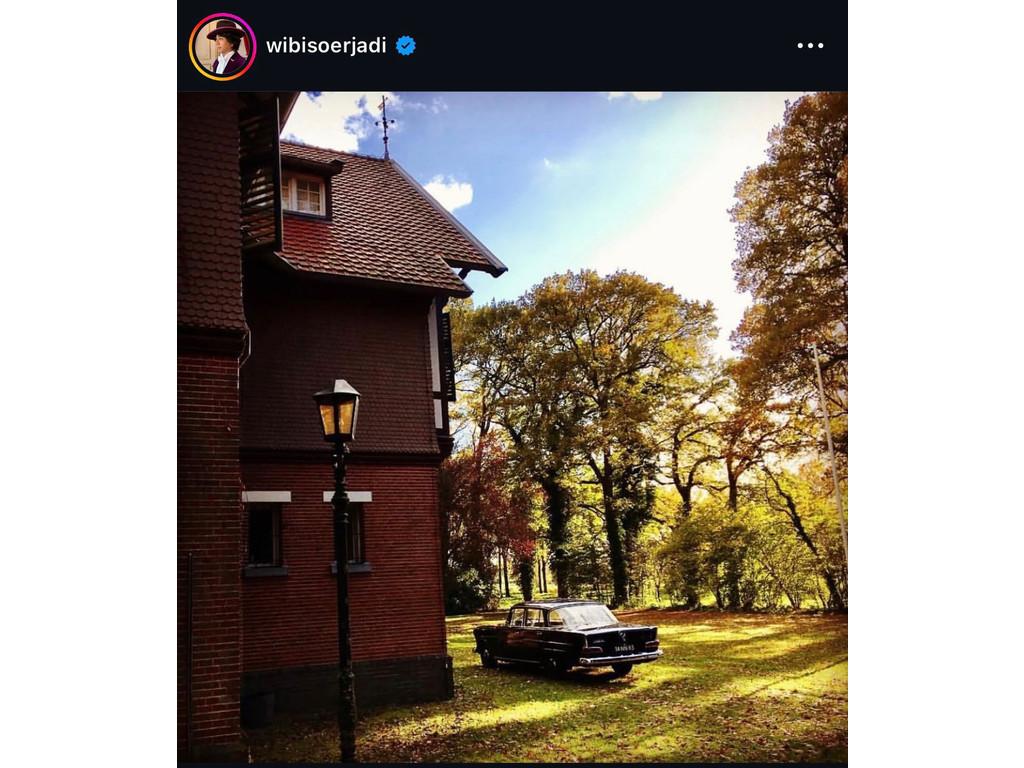Click the lit street lamp lantern
The width and height of the screenshot is (1024, 768).
pos(337,410)
